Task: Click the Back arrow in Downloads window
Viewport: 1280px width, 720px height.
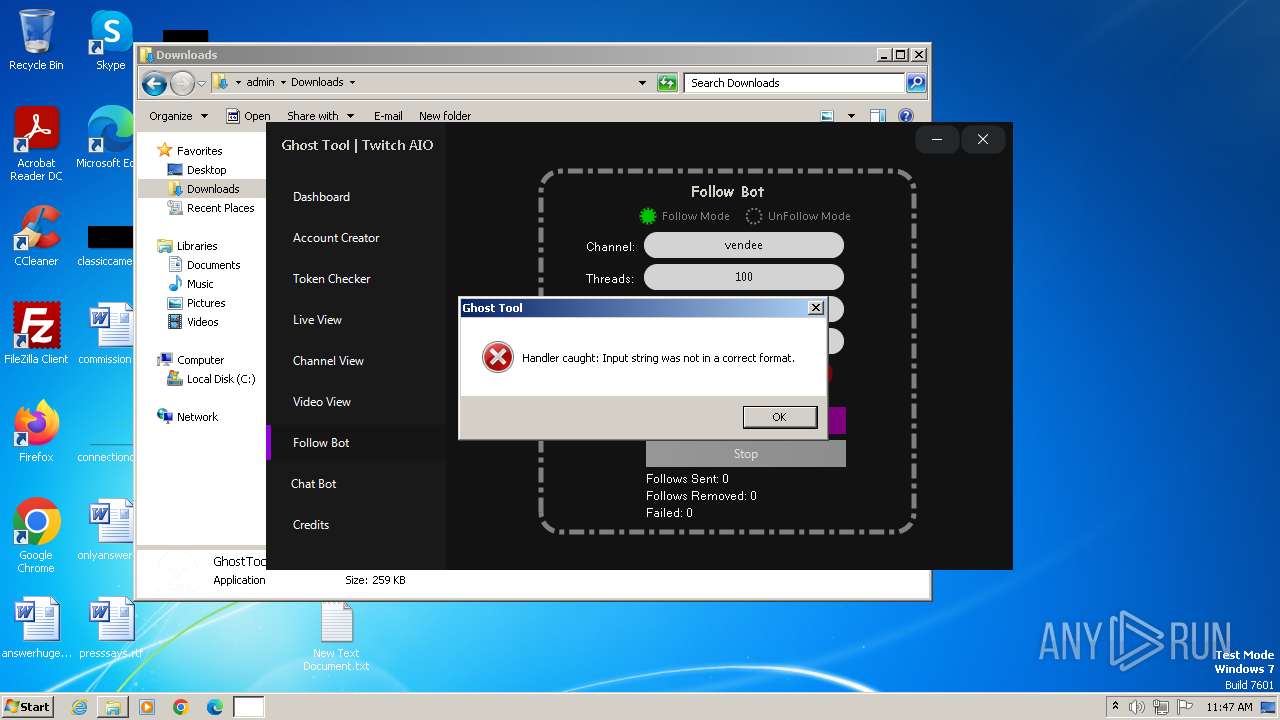Action: 154,83
